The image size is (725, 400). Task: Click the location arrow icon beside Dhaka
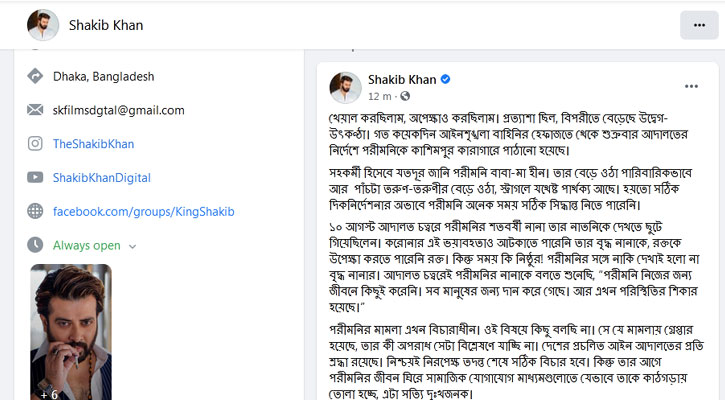tap(36, 76)
